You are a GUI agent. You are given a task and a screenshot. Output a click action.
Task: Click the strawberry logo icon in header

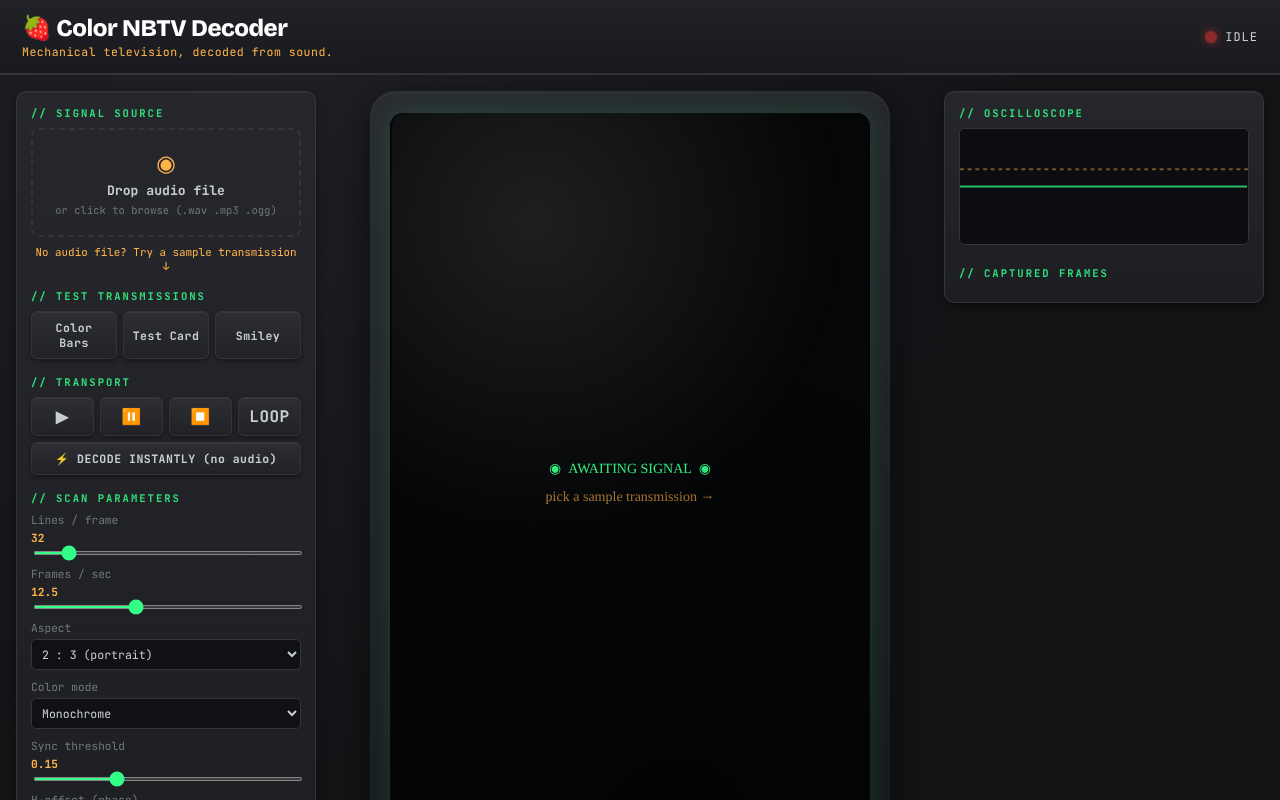coord(36,28)
